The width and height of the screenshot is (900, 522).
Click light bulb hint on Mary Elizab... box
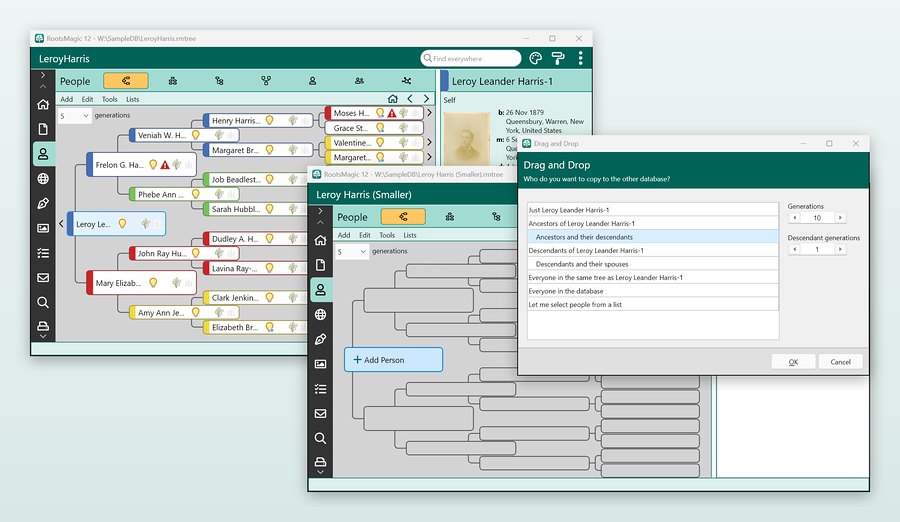153,283
